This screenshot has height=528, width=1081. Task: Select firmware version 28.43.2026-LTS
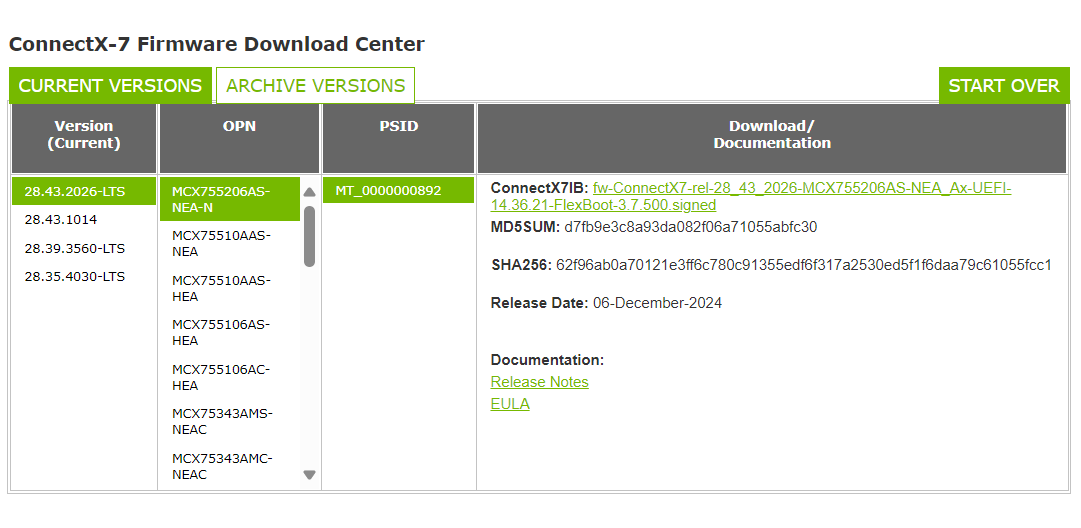point(75,191)
